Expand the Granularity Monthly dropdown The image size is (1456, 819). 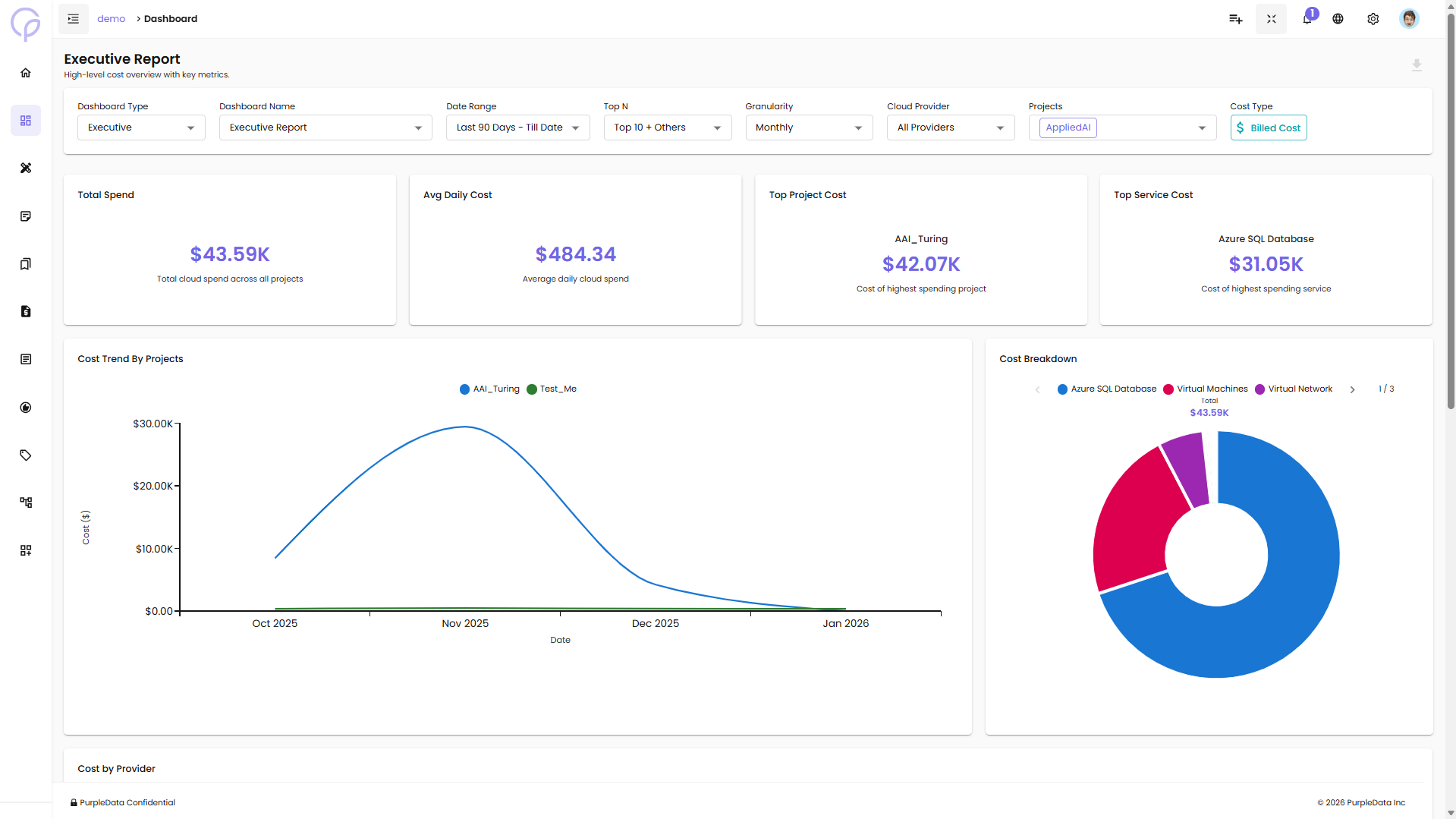click(x=808, y=128)
